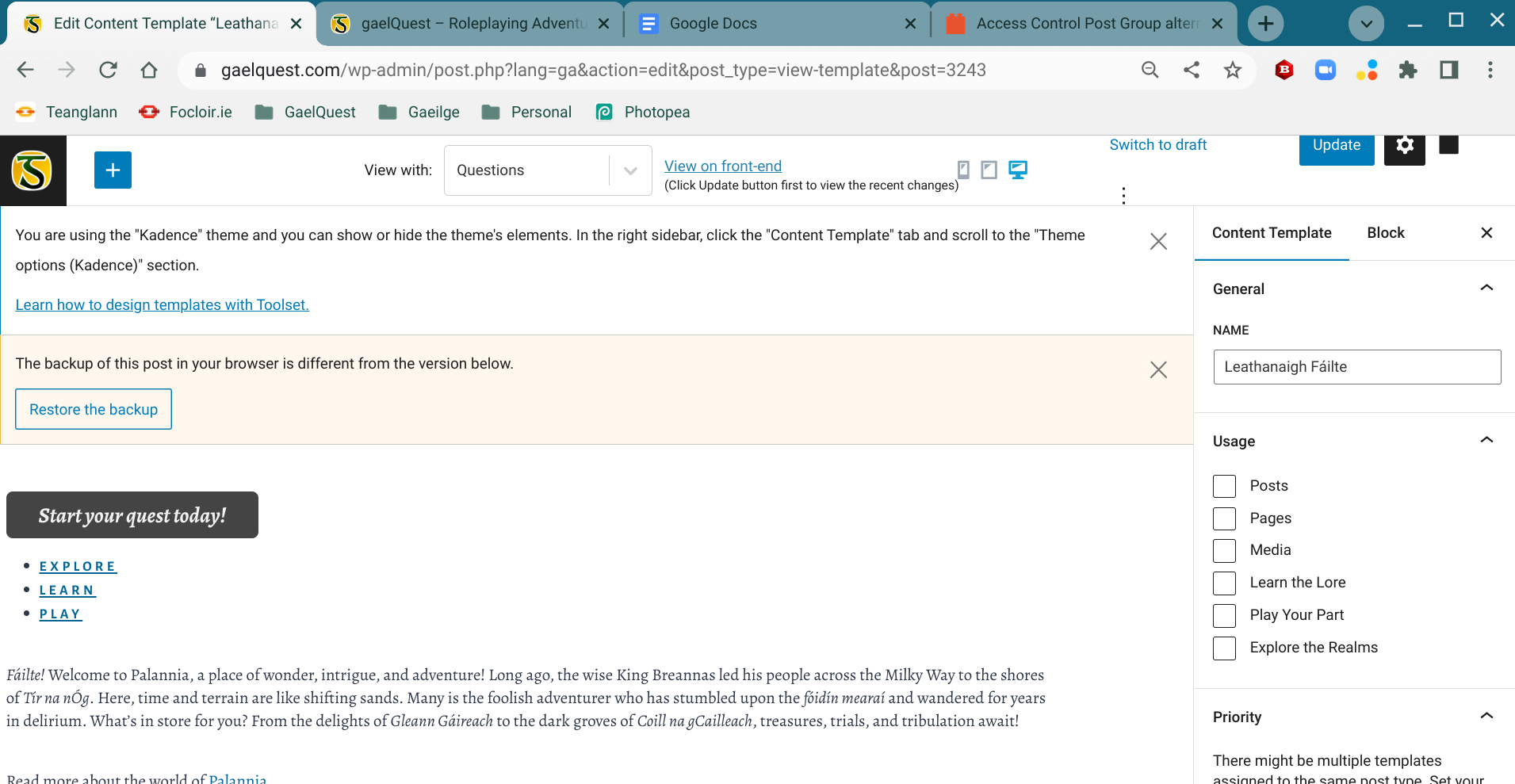Image resolution: width=1515 pixels, height=784 pixels.
Task: Click the gaelQuest site logo icon
Action: (x=33, y=170)
